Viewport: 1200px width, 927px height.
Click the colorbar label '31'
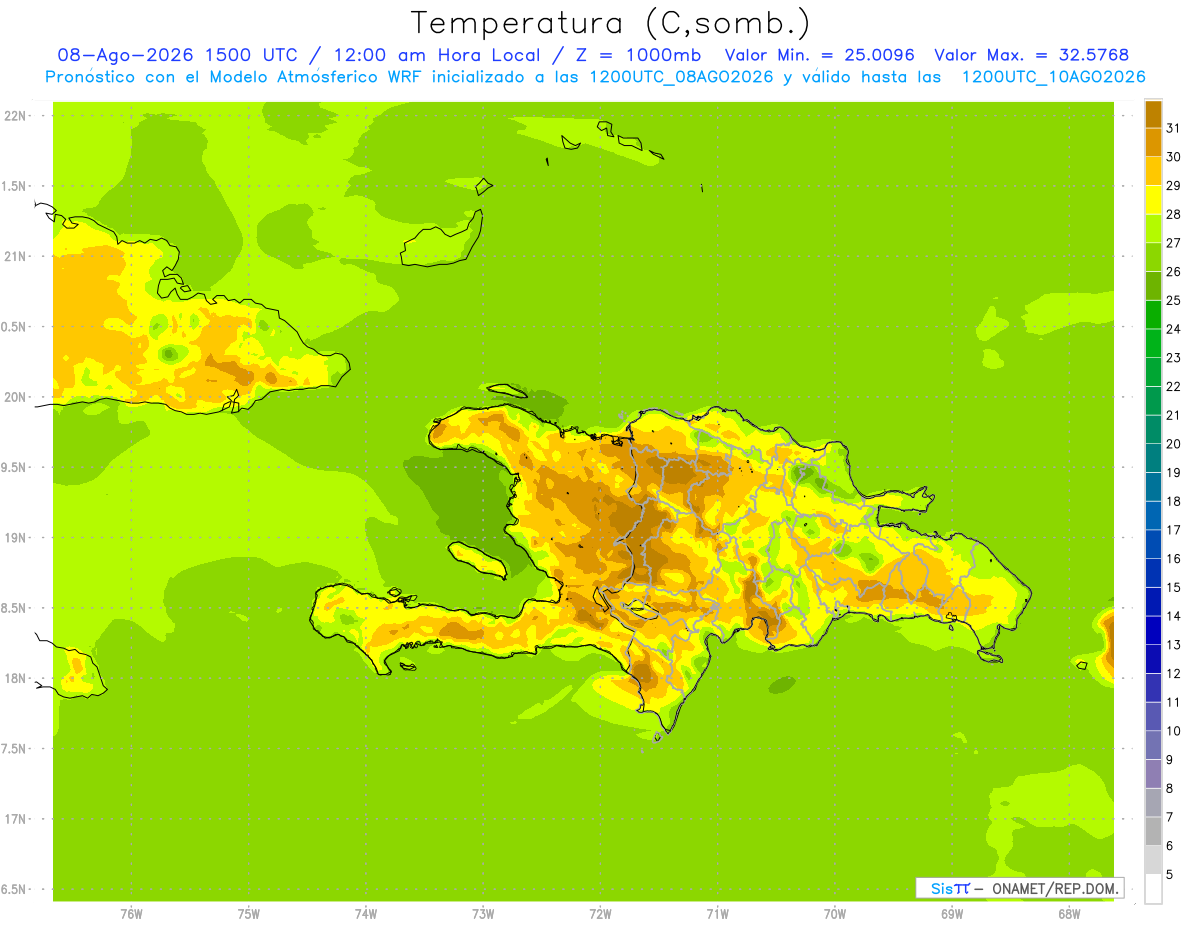(1173, 128)
